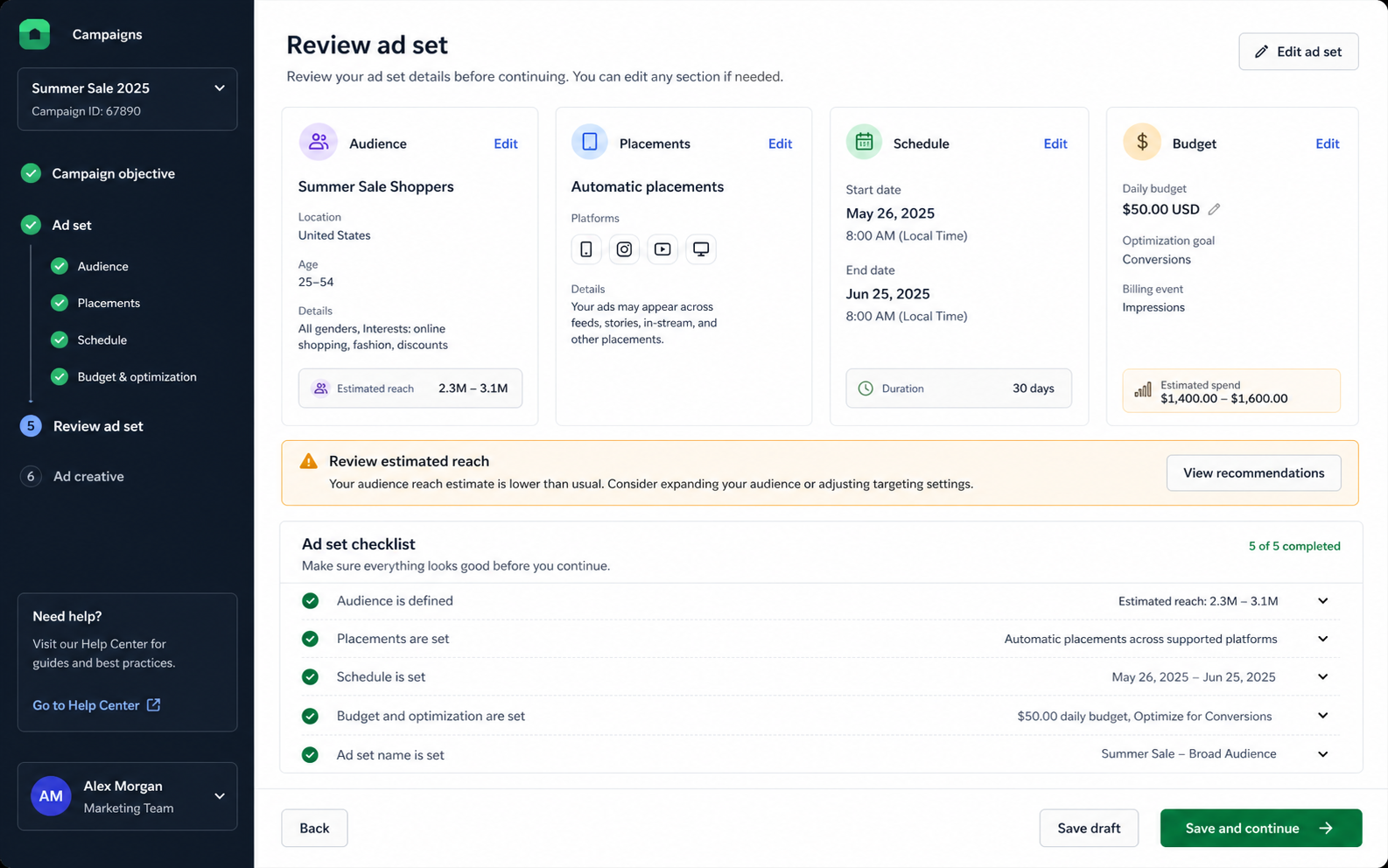Expand the Audience is defined row chevron
Viewport: 1388px width, 868px height.
[1323, 601]
